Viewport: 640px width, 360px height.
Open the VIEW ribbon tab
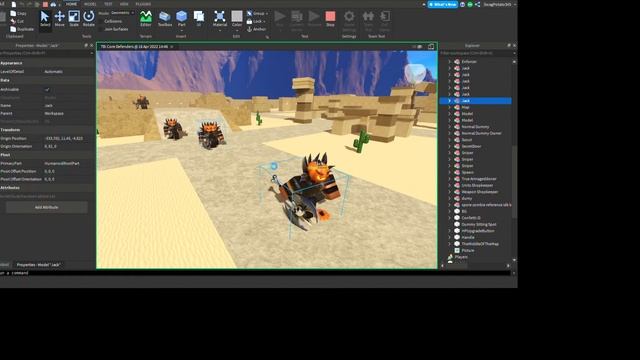[124, 4]
